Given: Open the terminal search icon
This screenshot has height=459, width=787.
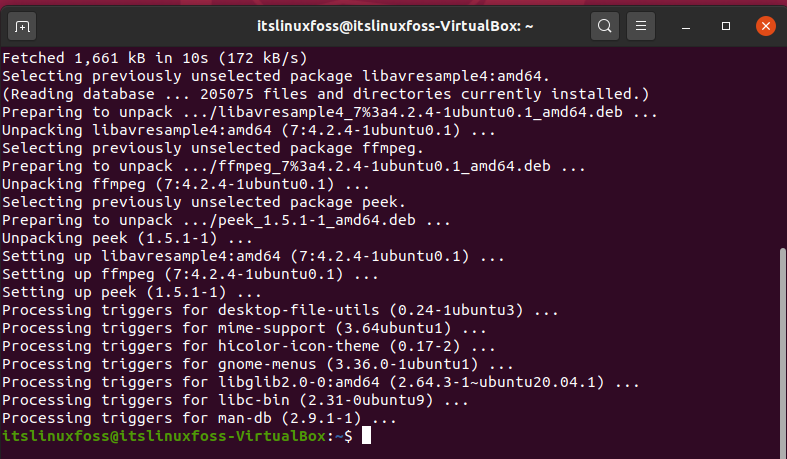Looking at the screenshot, I should point(605,26).
